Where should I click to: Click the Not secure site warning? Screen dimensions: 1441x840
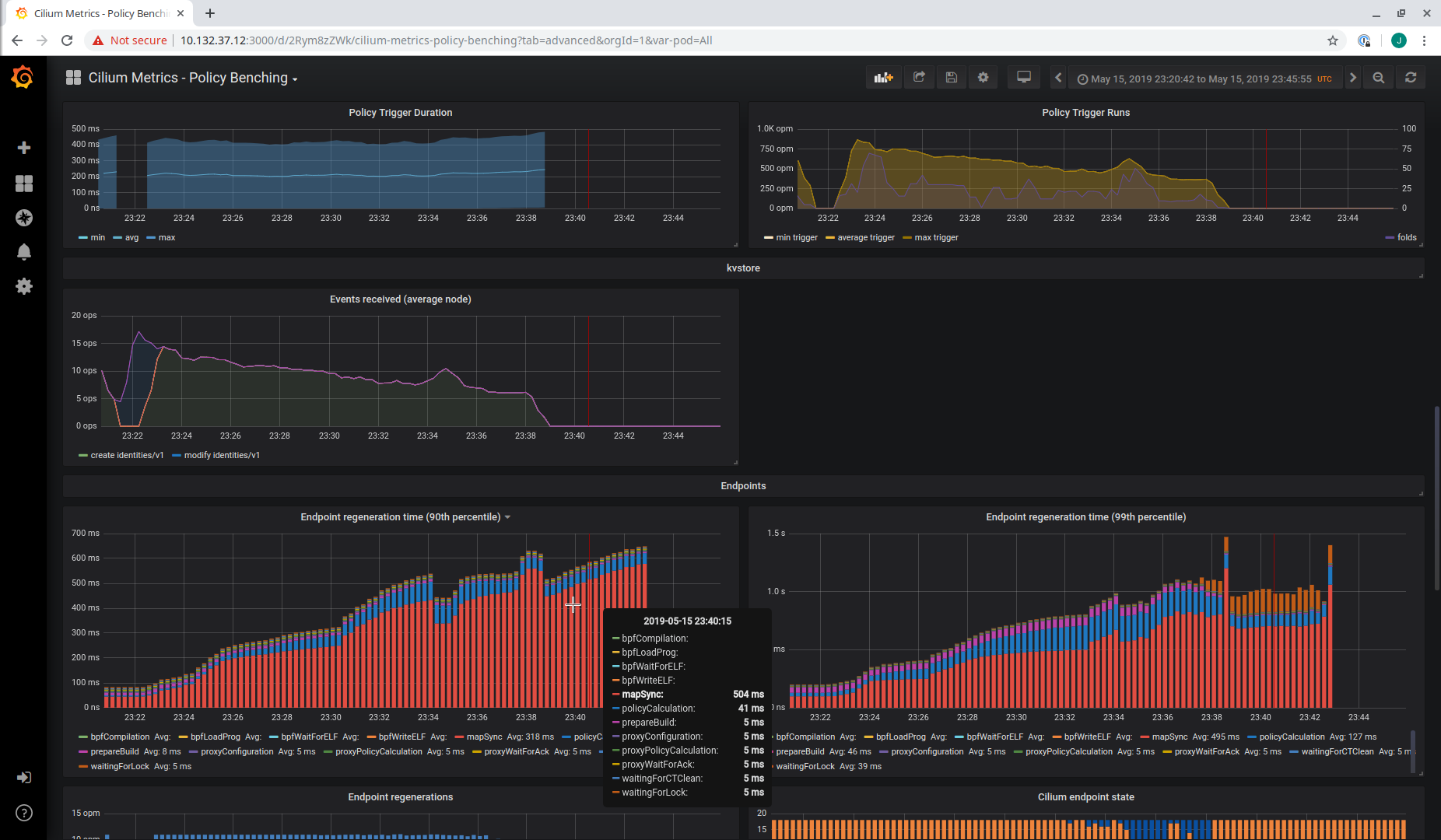pyautogui.click(x=130, y=40)
